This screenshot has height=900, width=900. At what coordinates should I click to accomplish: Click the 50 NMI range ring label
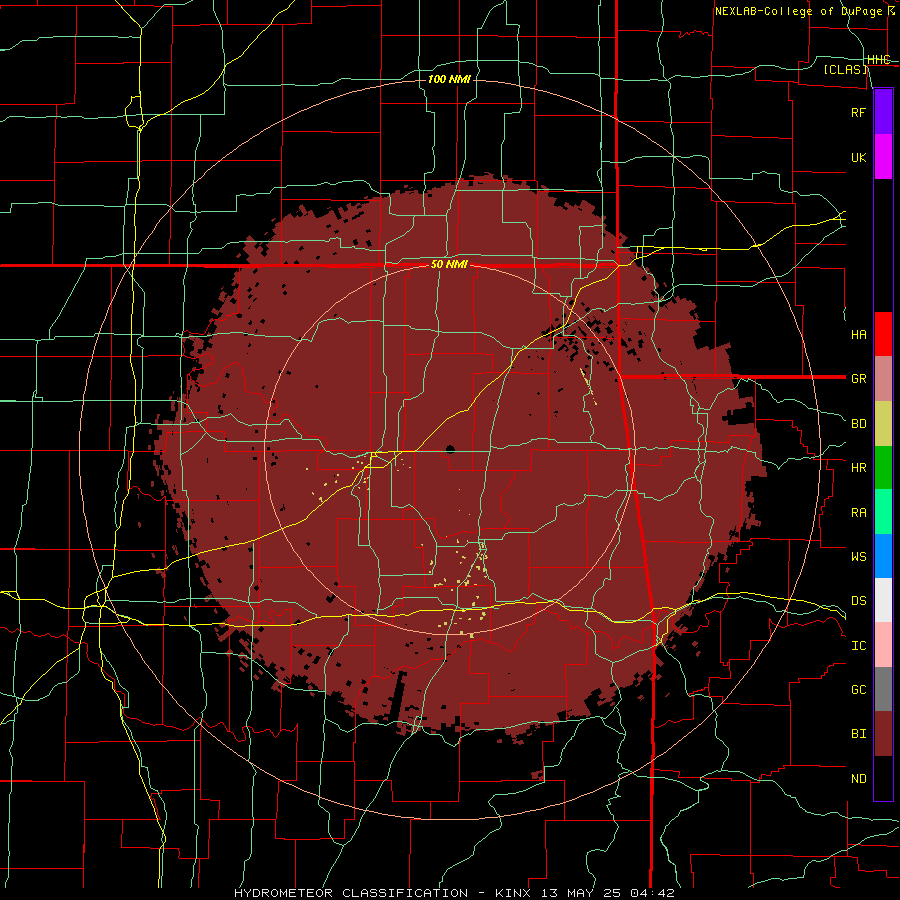(449, 265)
